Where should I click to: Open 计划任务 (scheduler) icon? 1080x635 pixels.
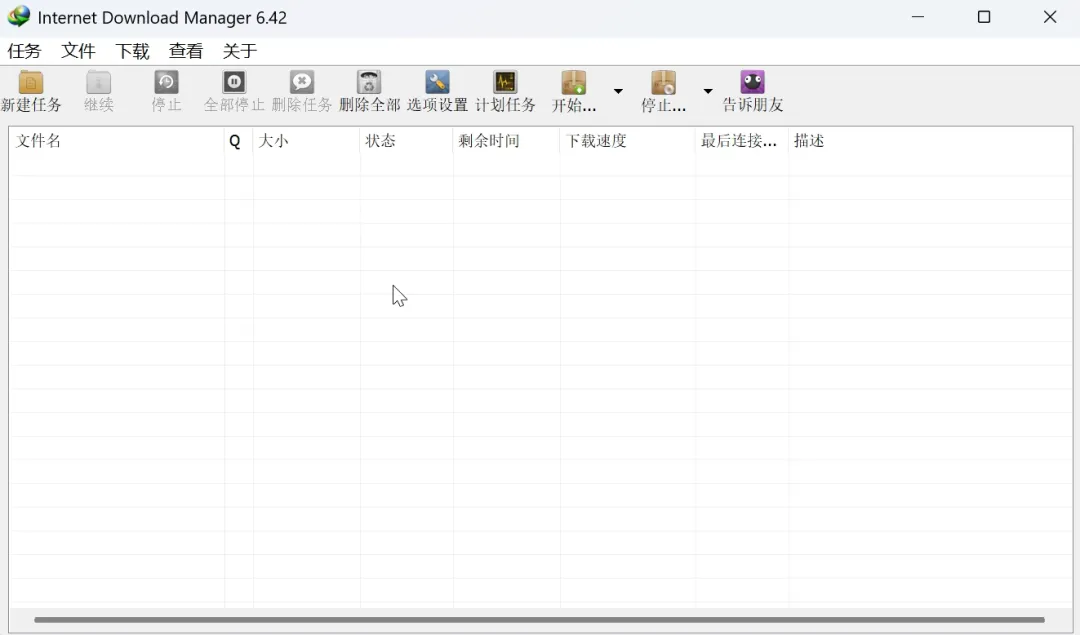[505, 83]
